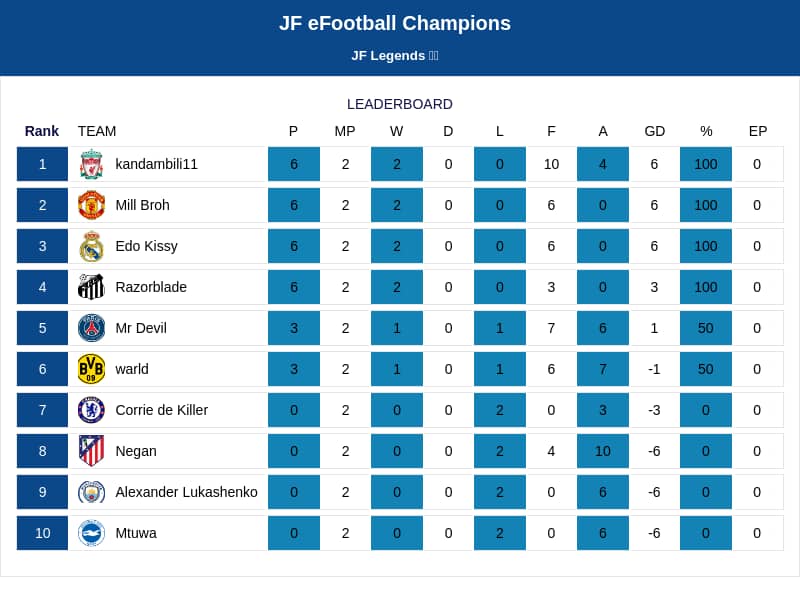
Task: Click the LEADERBOARD heading
Action: [399, 104]
